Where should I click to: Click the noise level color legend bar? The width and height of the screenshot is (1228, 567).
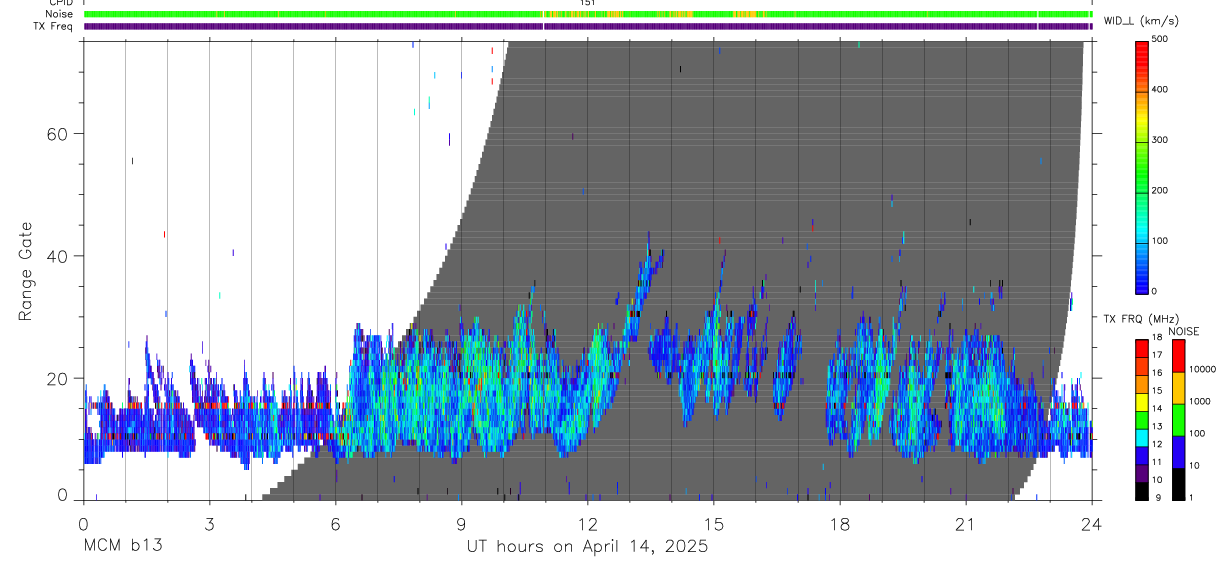pos(1178,420)
